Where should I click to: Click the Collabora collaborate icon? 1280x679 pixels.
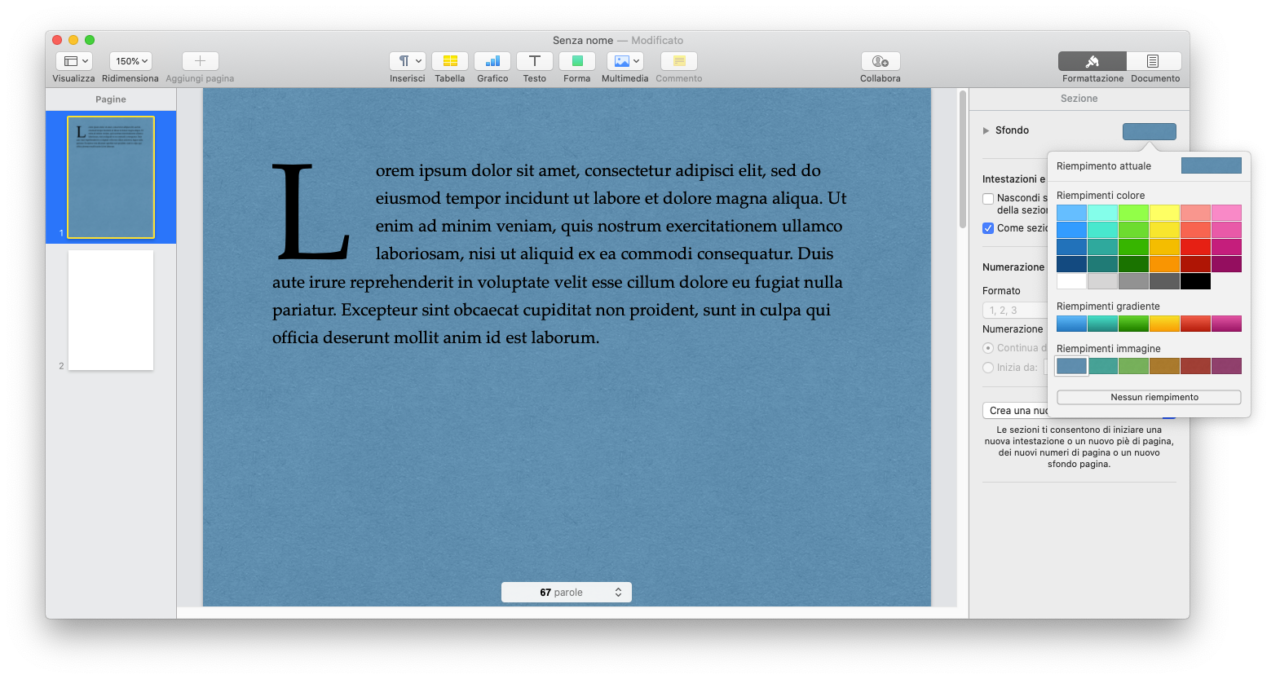tap(880, 61)
